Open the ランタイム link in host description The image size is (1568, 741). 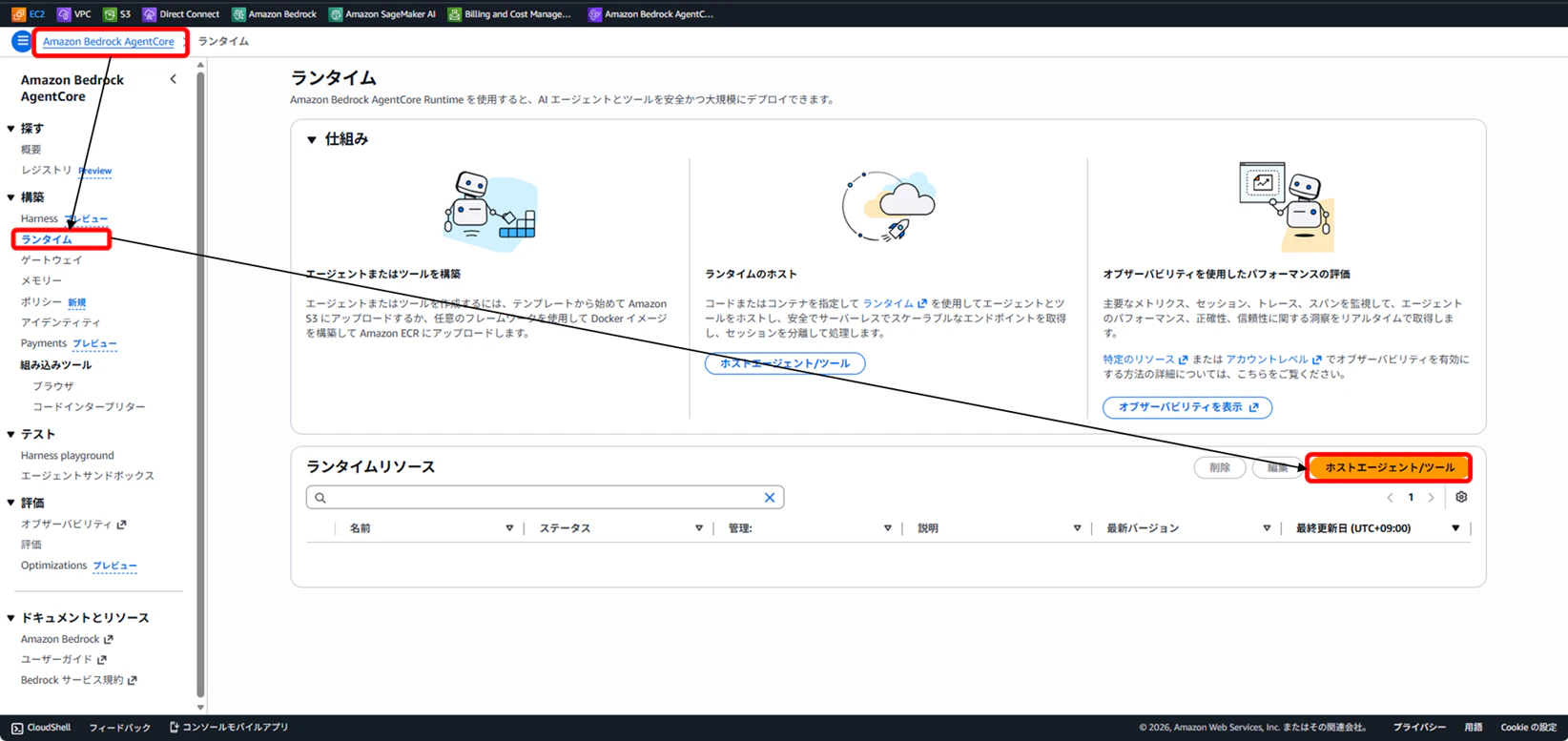point(895,304)
